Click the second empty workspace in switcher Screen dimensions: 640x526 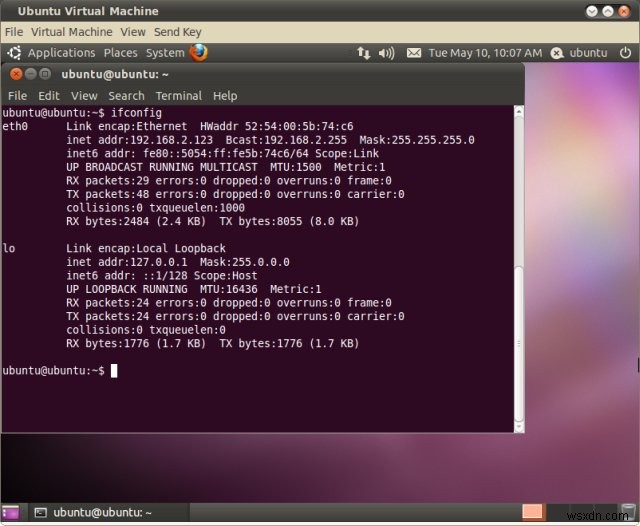pos(557,512)
